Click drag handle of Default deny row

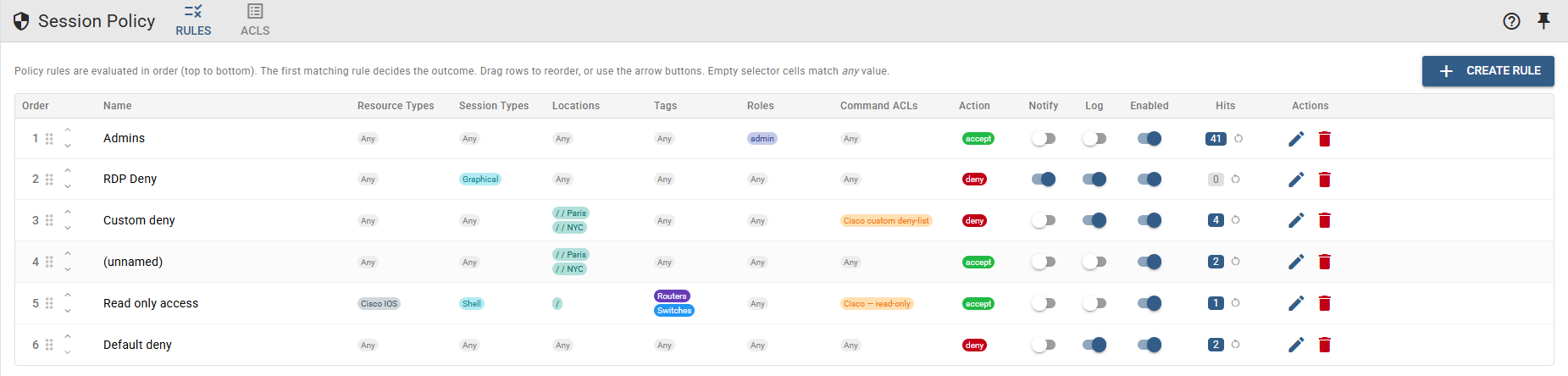point(49,345)
